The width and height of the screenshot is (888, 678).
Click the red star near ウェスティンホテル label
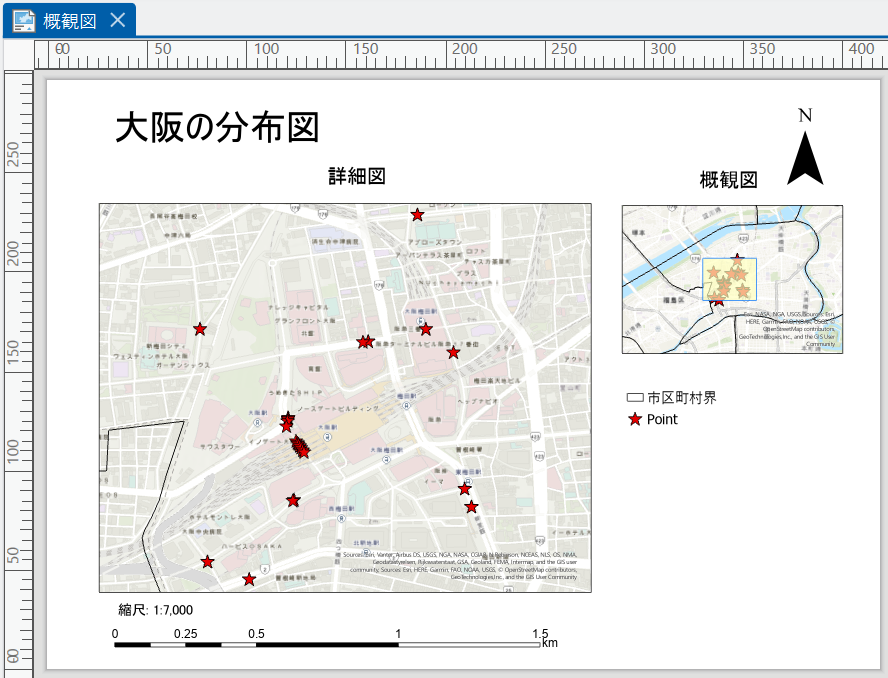coord(200,329)
